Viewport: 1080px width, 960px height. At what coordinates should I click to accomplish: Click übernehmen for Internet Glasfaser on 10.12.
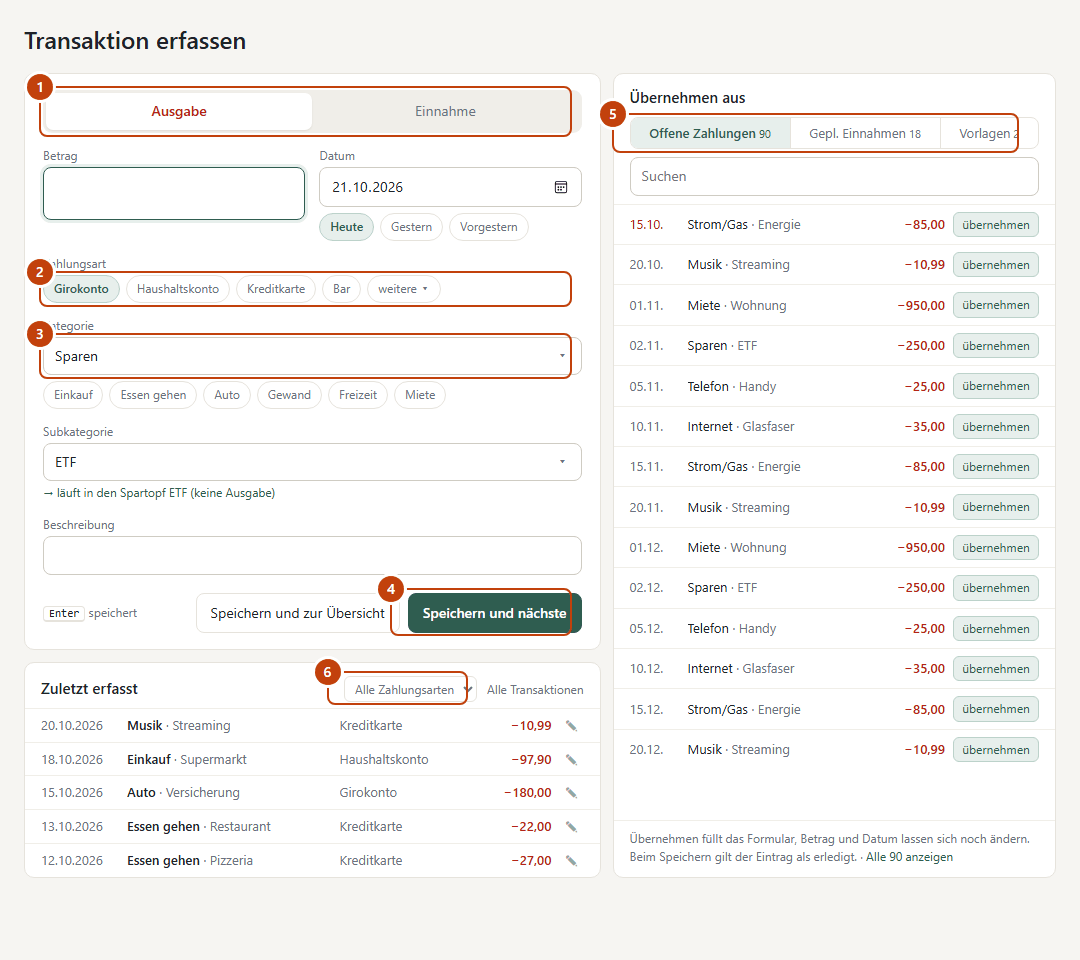(x=995, y=669)
